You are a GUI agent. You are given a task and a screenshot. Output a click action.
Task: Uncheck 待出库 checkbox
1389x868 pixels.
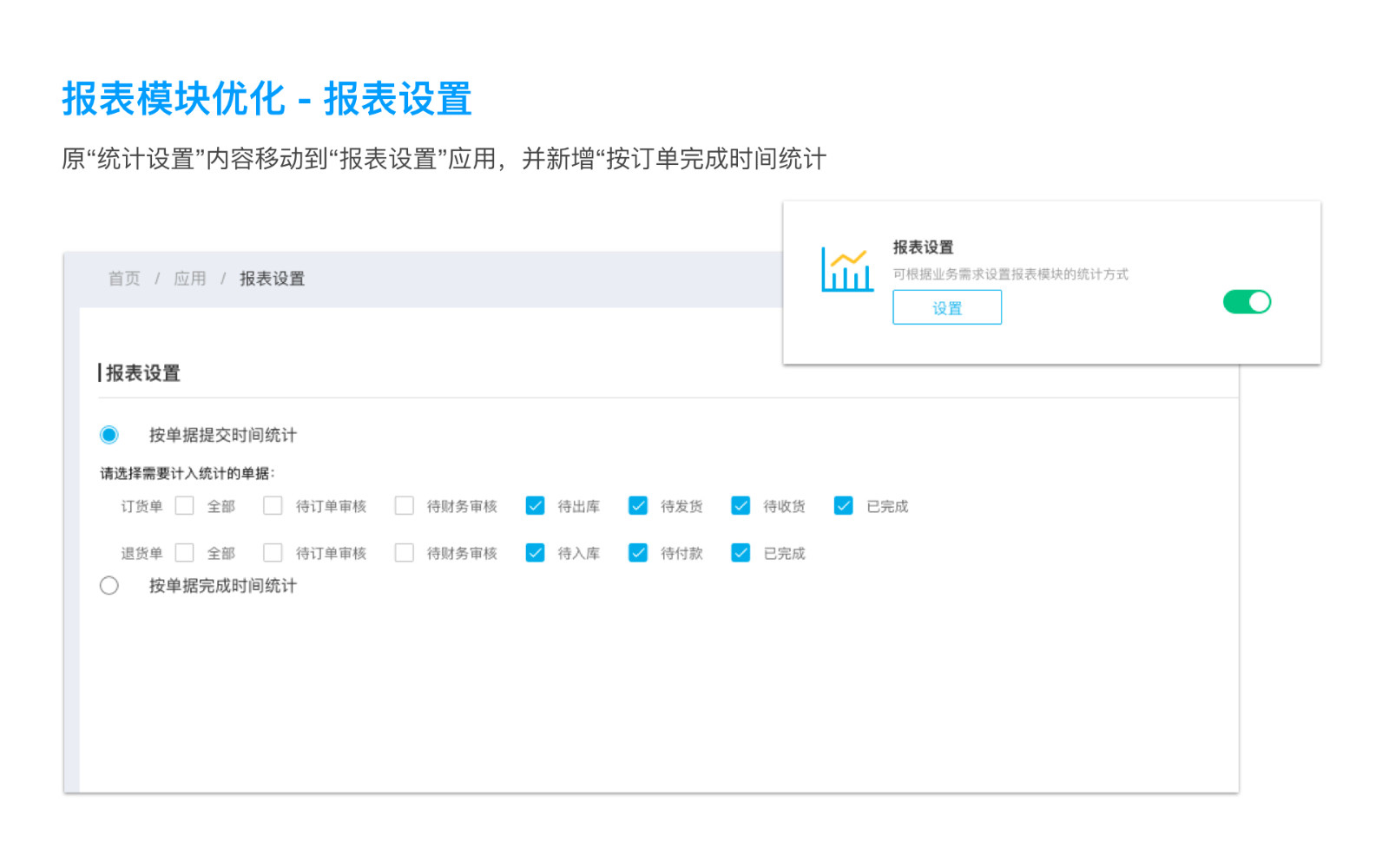coord(535,506)
